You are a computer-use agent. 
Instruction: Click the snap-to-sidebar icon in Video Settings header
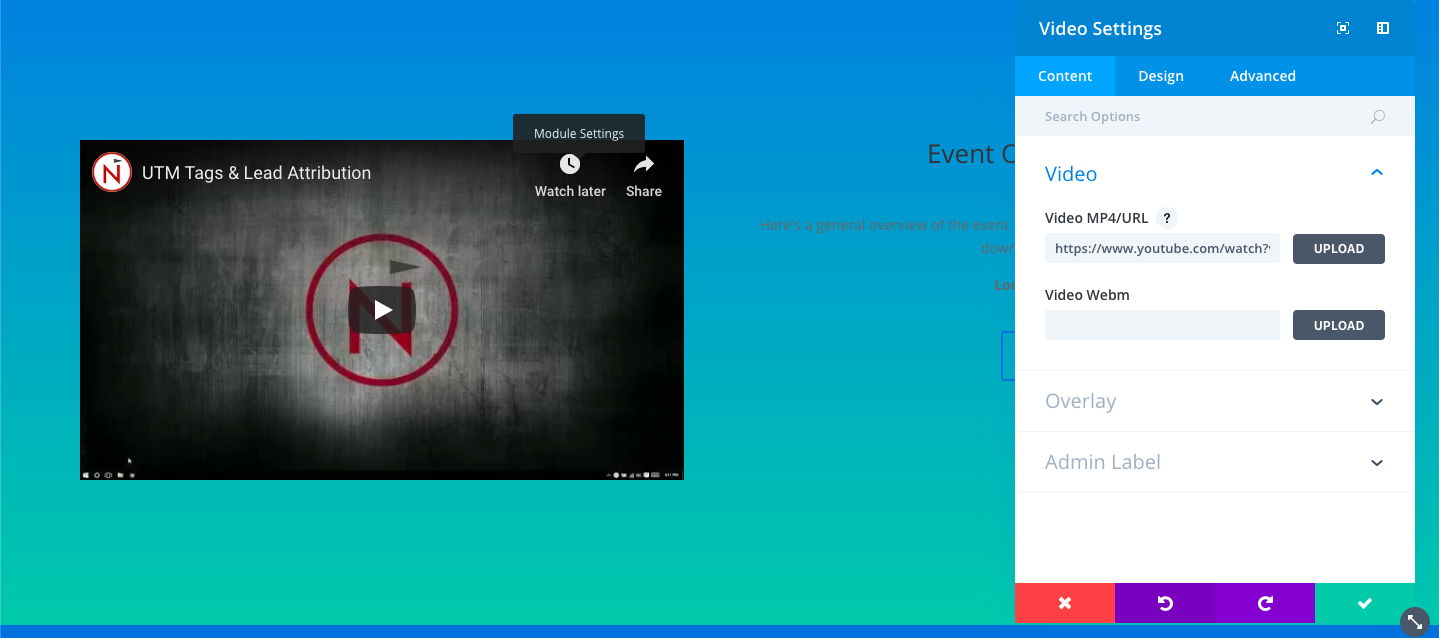pyautogui.click(x=1383, y=29)
